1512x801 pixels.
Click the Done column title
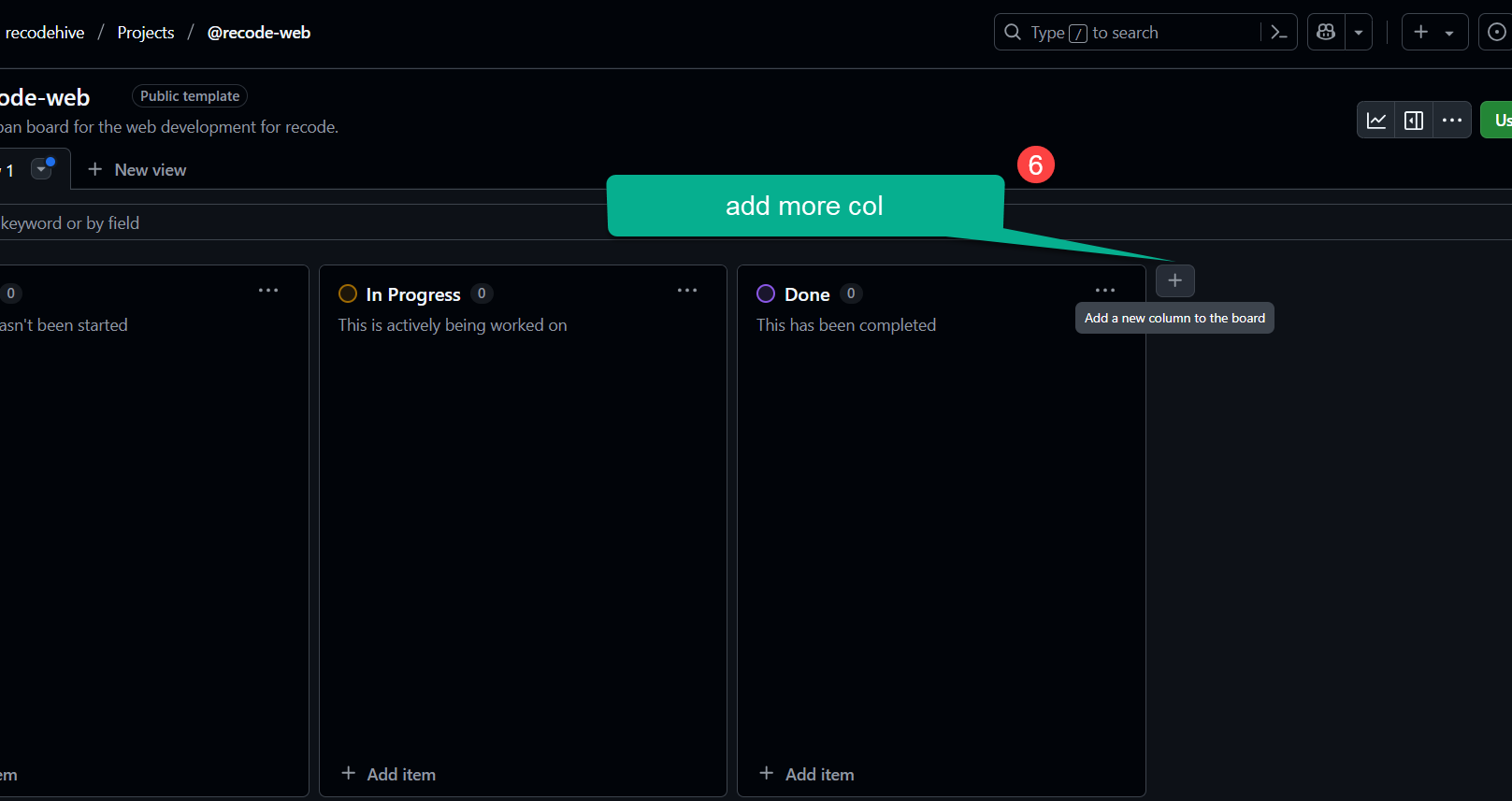coord(807,294)
